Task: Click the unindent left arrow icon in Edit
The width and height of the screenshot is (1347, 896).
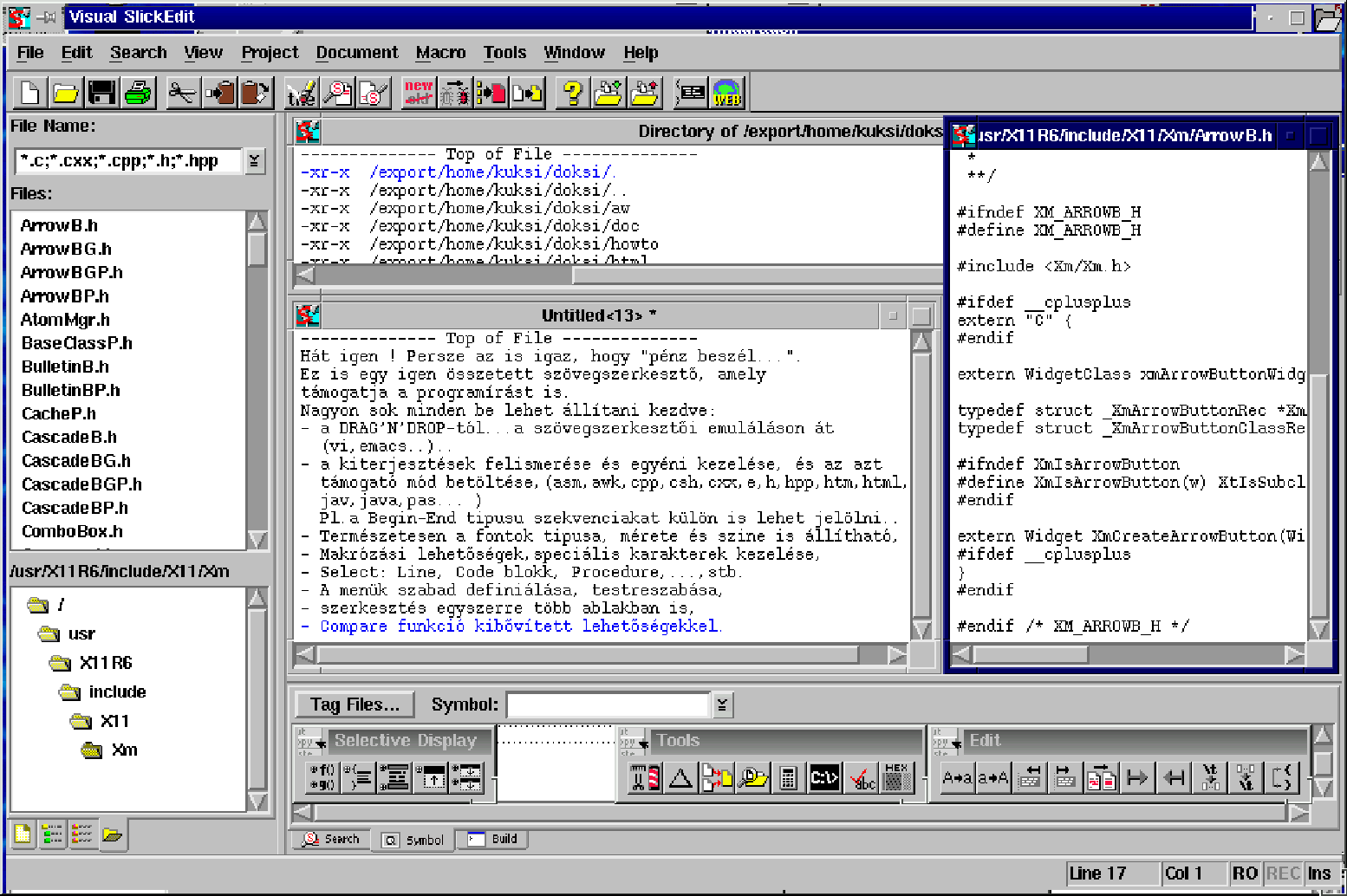Action: tap(1174, 777)
